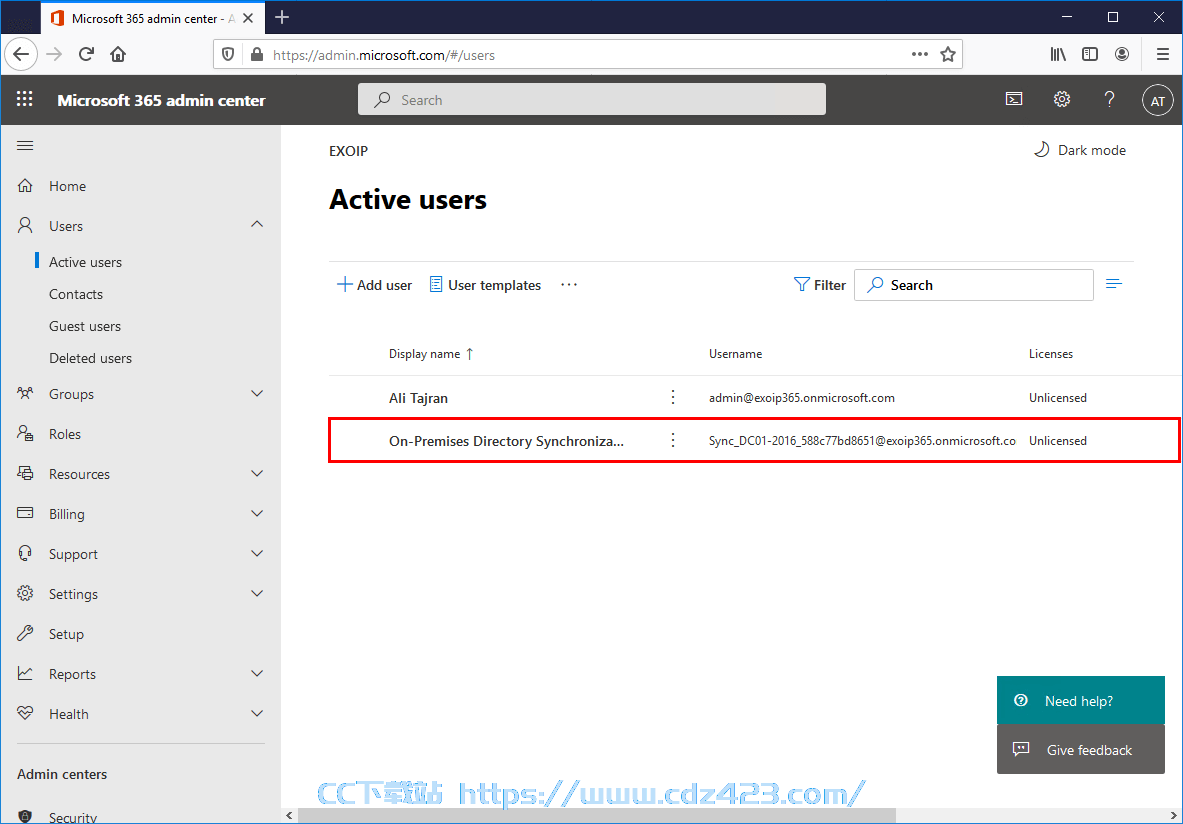1183x824 pixels.
Task: Open page actions three-dot menu in address bar
Action: 920,54
